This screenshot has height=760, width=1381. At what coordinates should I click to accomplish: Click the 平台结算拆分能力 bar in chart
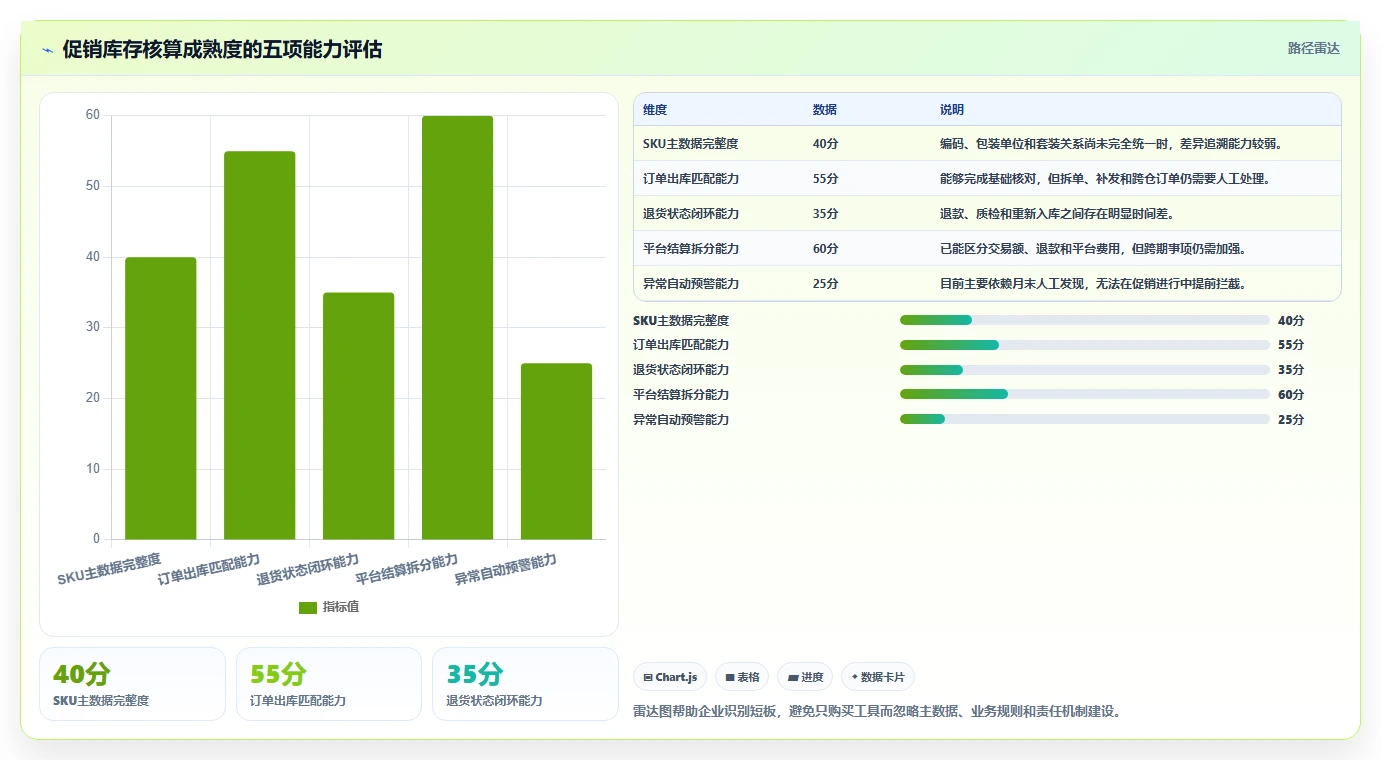click(x=457, y=328)
